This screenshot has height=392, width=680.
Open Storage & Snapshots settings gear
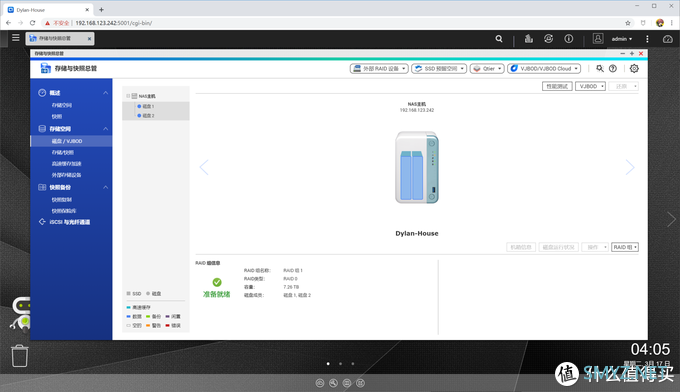coord(634,69)
